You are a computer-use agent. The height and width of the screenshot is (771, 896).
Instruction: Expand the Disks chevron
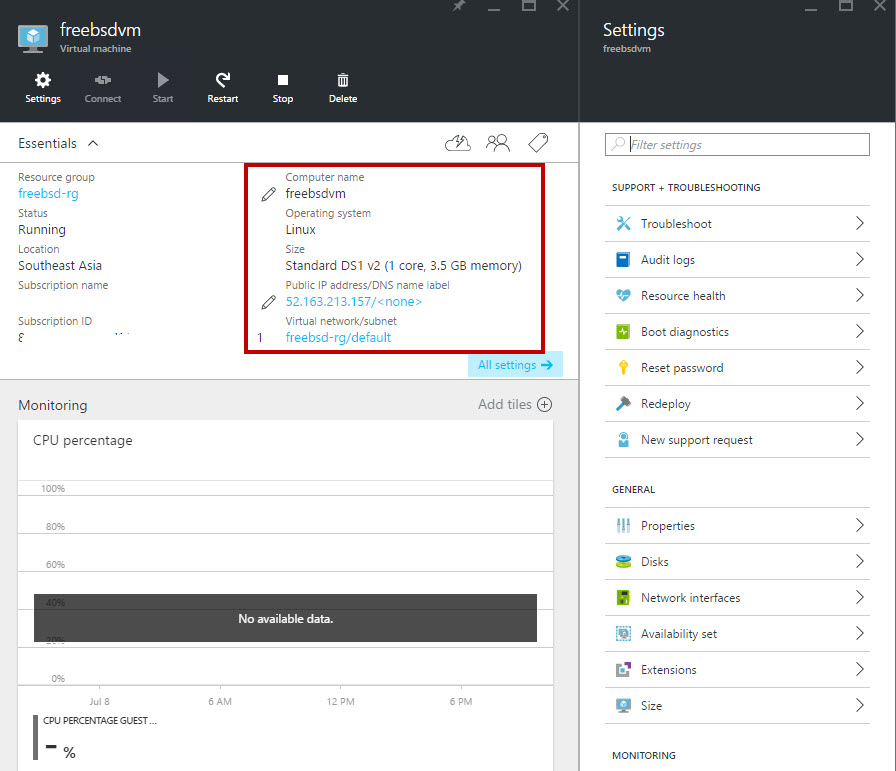point(859,561)
